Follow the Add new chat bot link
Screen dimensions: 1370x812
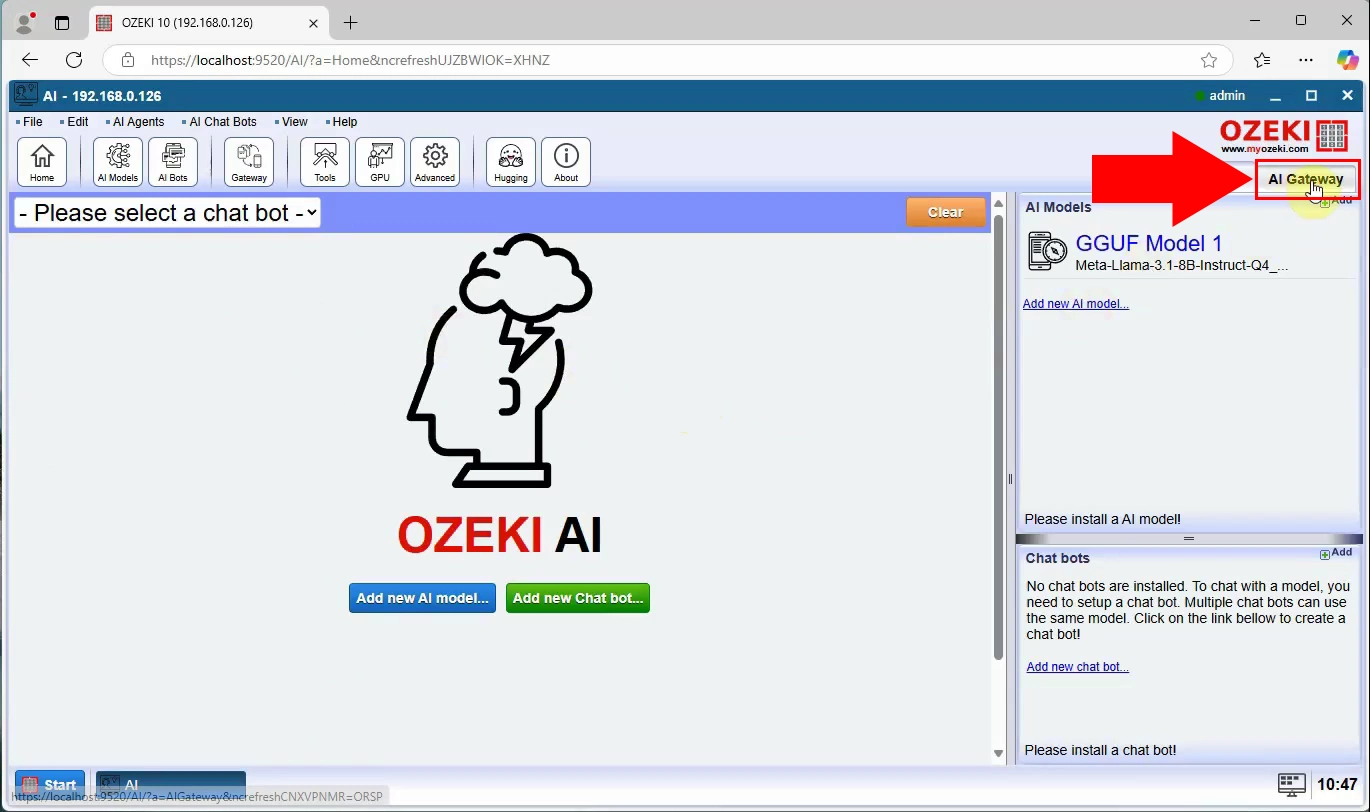(x=1078, y=667)
